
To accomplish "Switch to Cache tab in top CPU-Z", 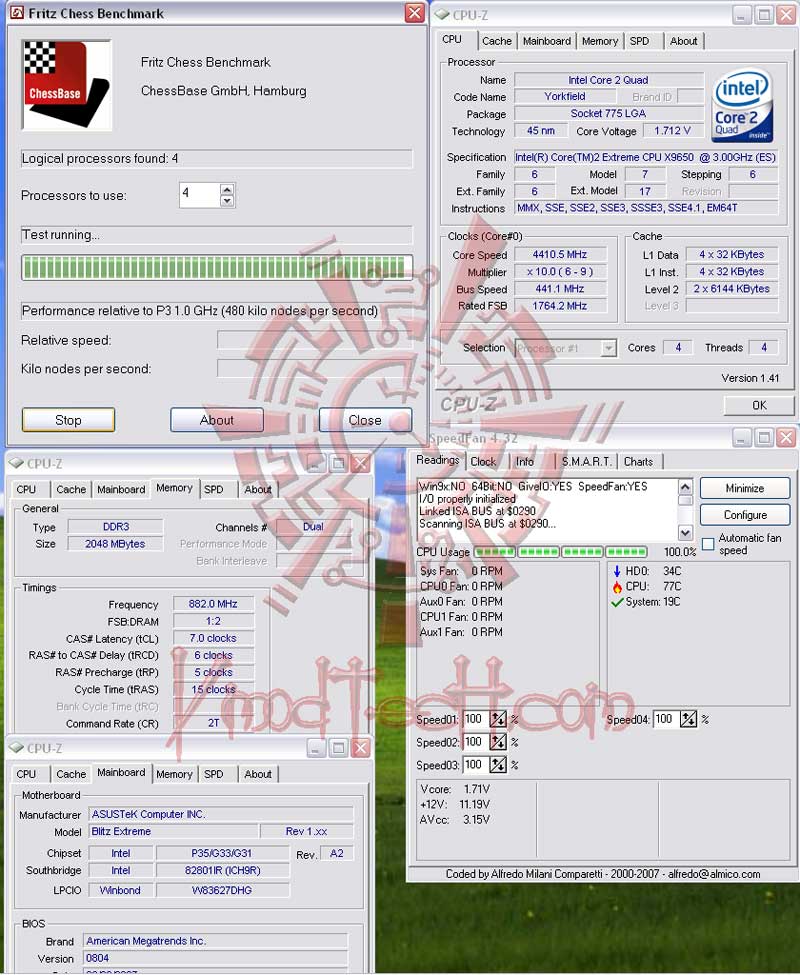I will [497, 41].
